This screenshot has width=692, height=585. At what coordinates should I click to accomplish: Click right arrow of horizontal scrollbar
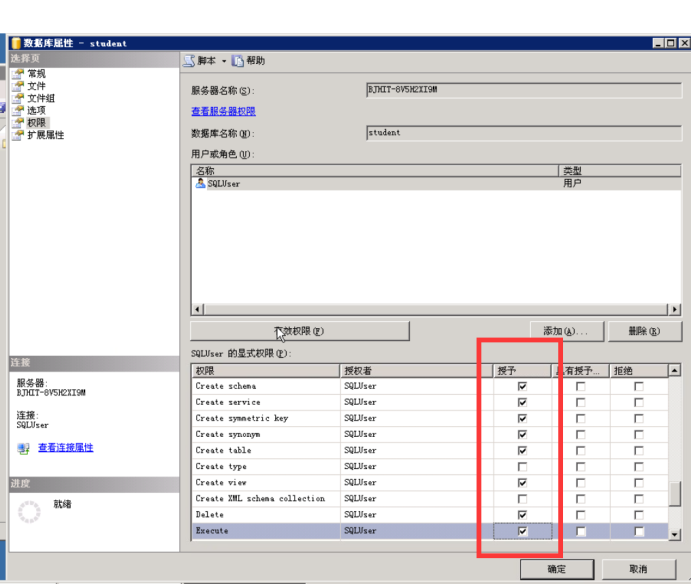[x=674, y=309]
